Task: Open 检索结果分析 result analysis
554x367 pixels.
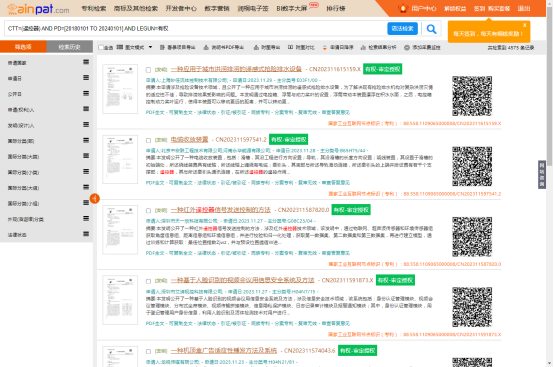Action: click(378, 47)
